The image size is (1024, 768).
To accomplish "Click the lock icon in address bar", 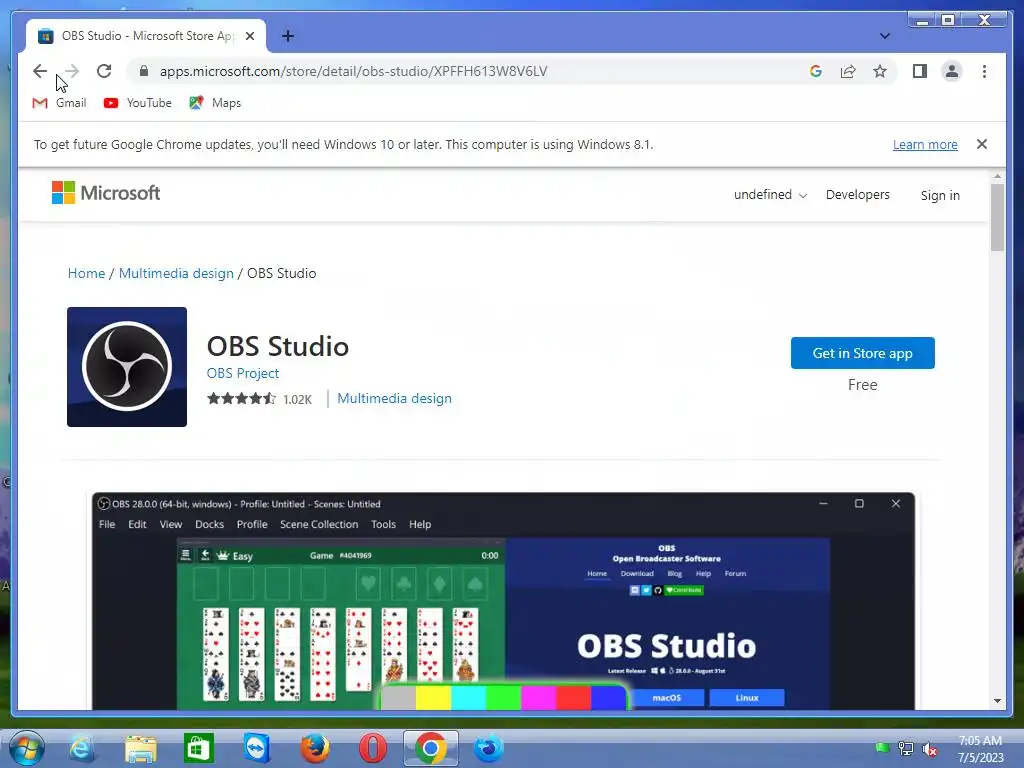I will (x=144, y=71).
